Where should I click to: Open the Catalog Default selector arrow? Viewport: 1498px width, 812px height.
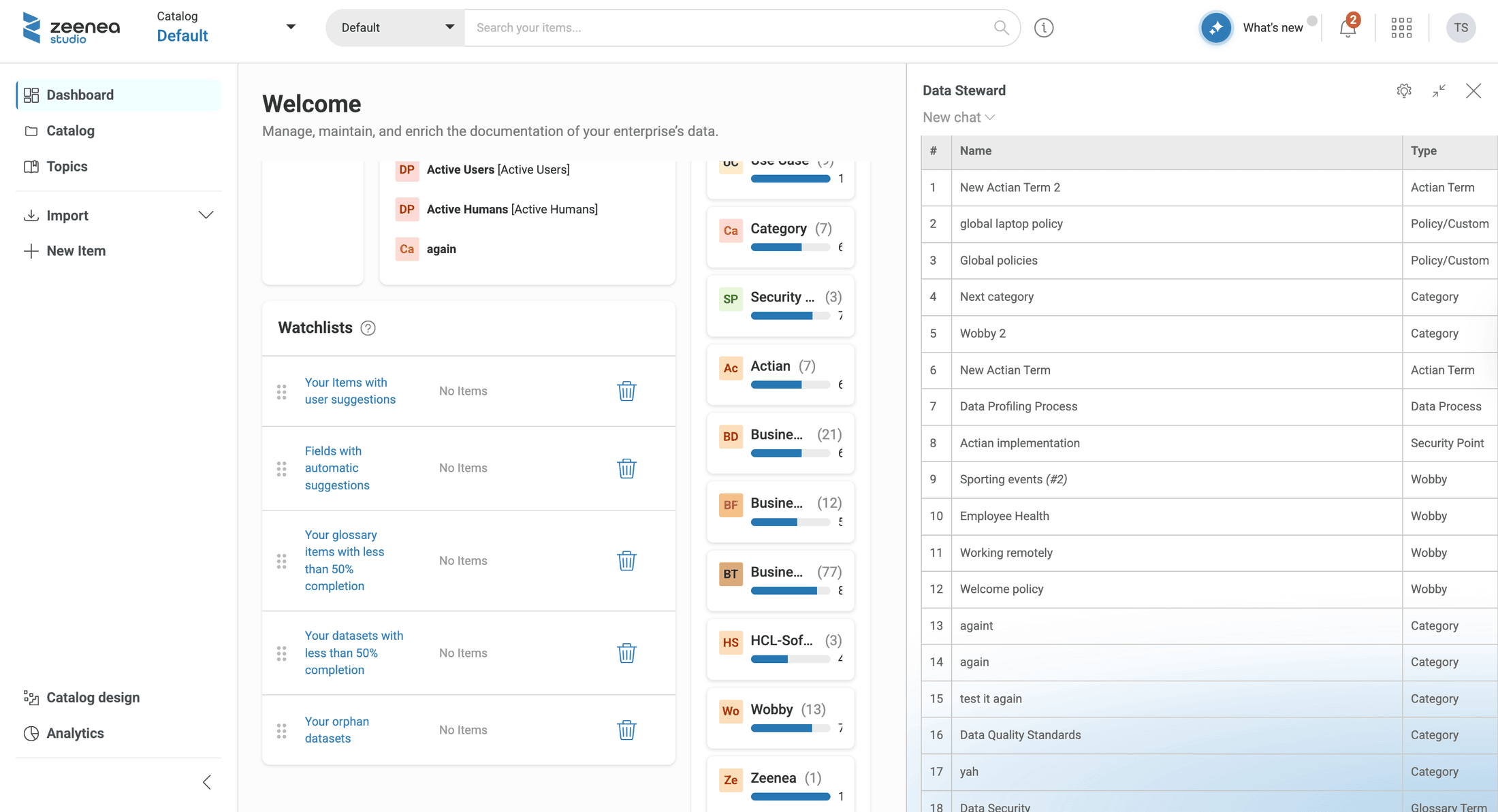pos(291,27)
